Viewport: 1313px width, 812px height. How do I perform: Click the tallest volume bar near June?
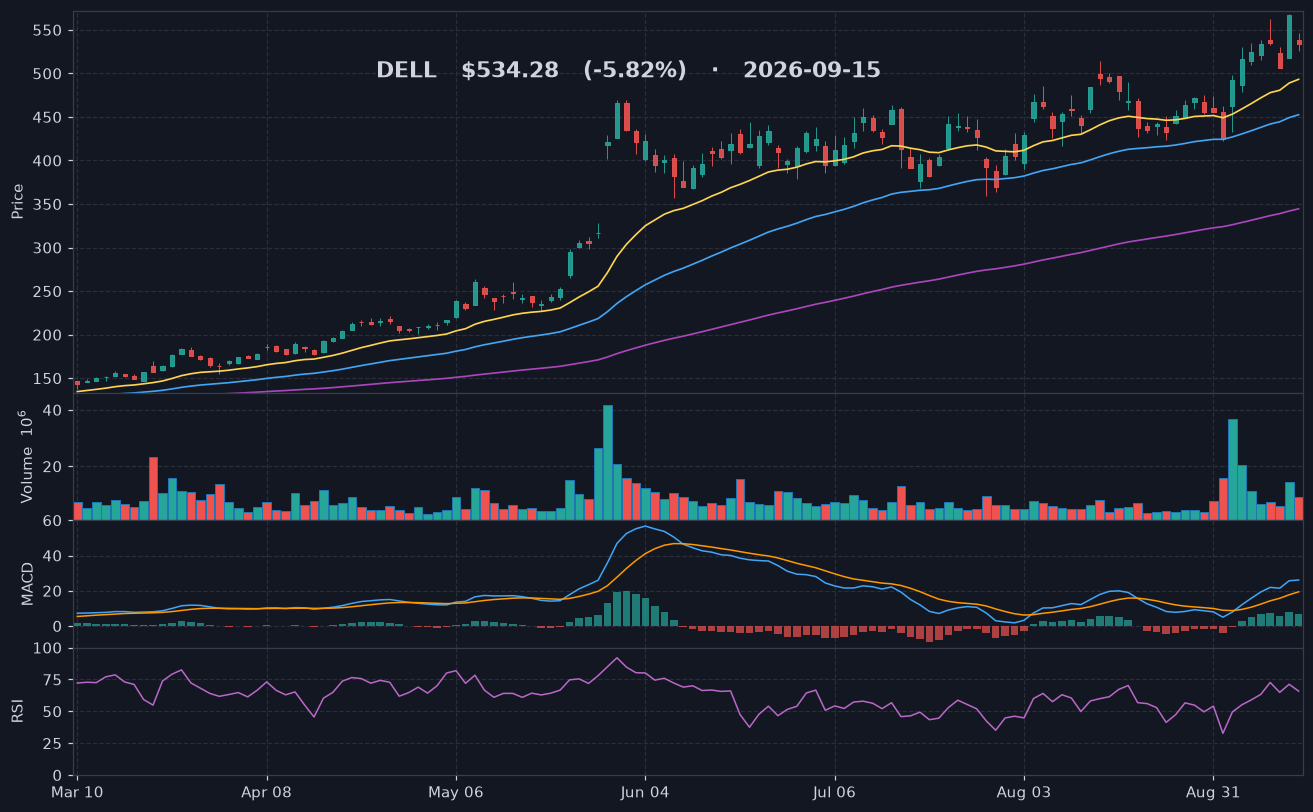pyautogui.click(x=608, y=462)
